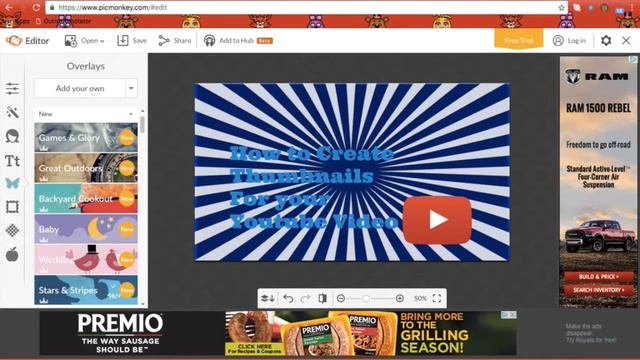Close the editor with X
640x360 pixels.
click(x=626, y=40)
